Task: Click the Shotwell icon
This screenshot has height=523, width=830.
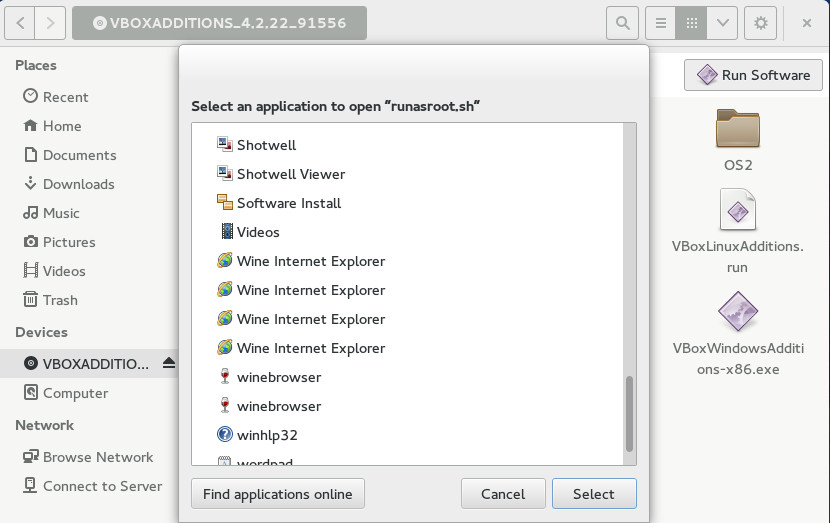Action: tap(224, 144)
